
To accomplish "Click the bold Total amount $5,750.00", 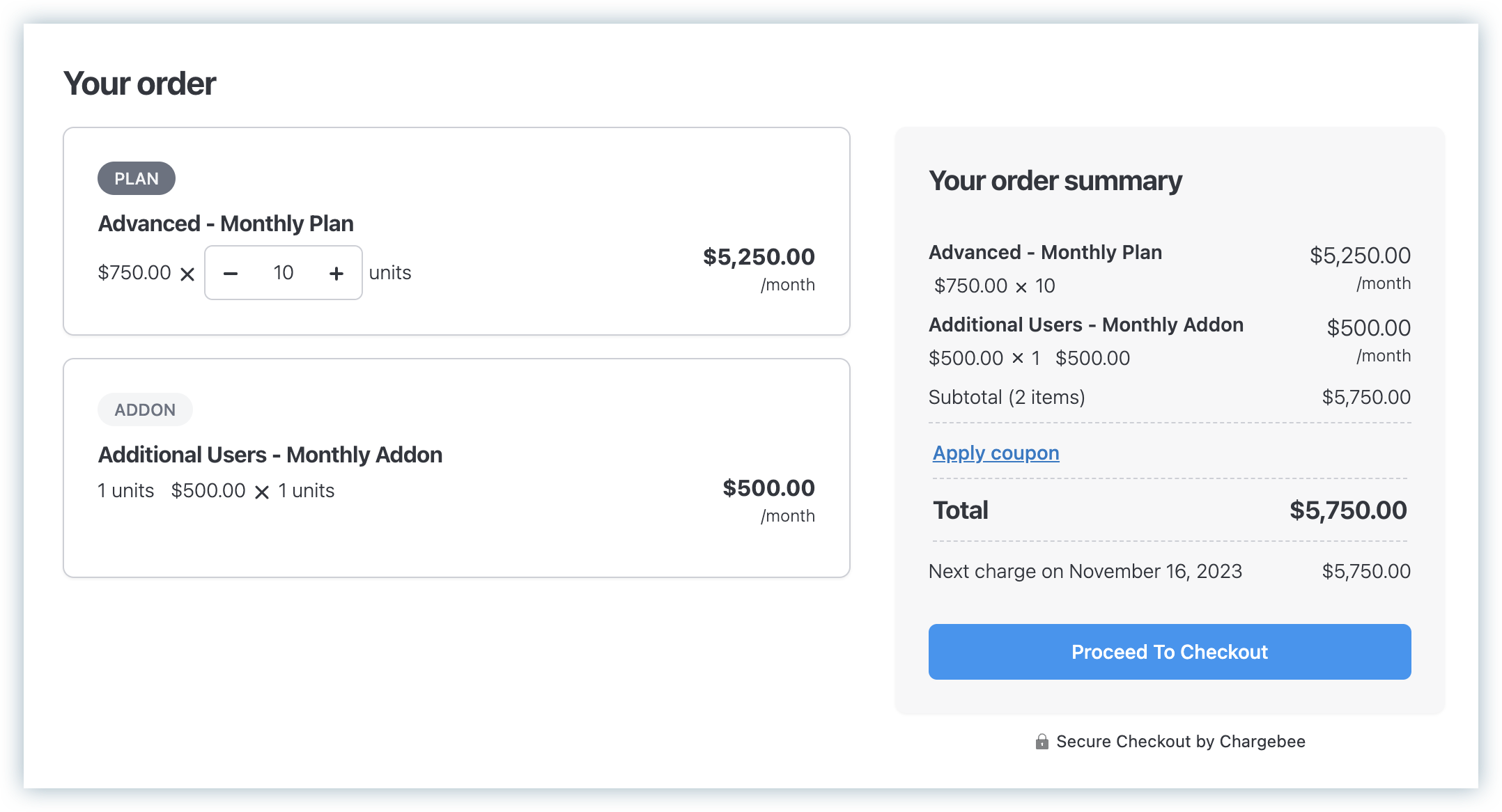I will point(1348,510).
